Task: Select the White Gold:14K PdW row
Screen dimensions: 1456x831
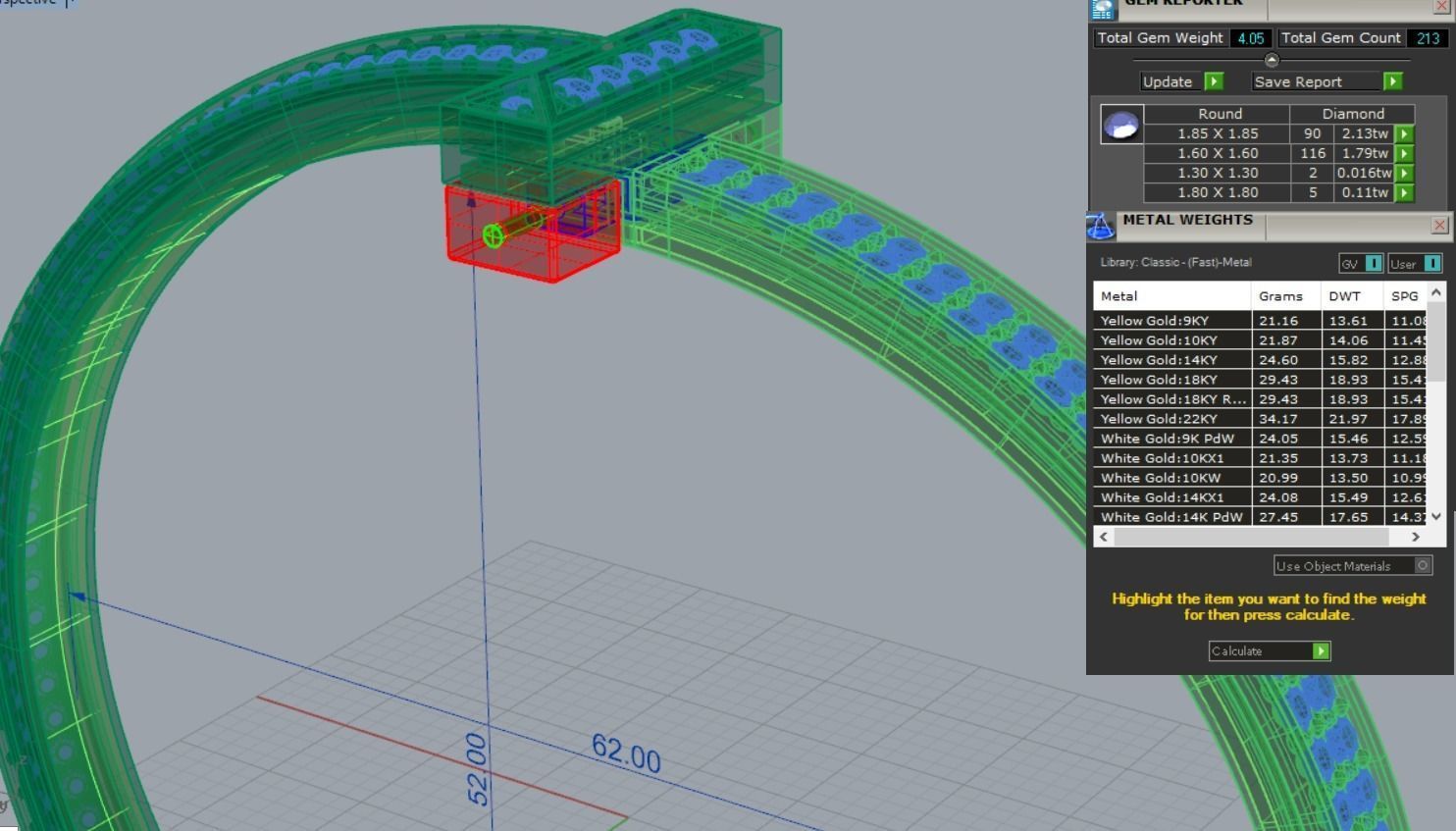Action: [1261, 517]
